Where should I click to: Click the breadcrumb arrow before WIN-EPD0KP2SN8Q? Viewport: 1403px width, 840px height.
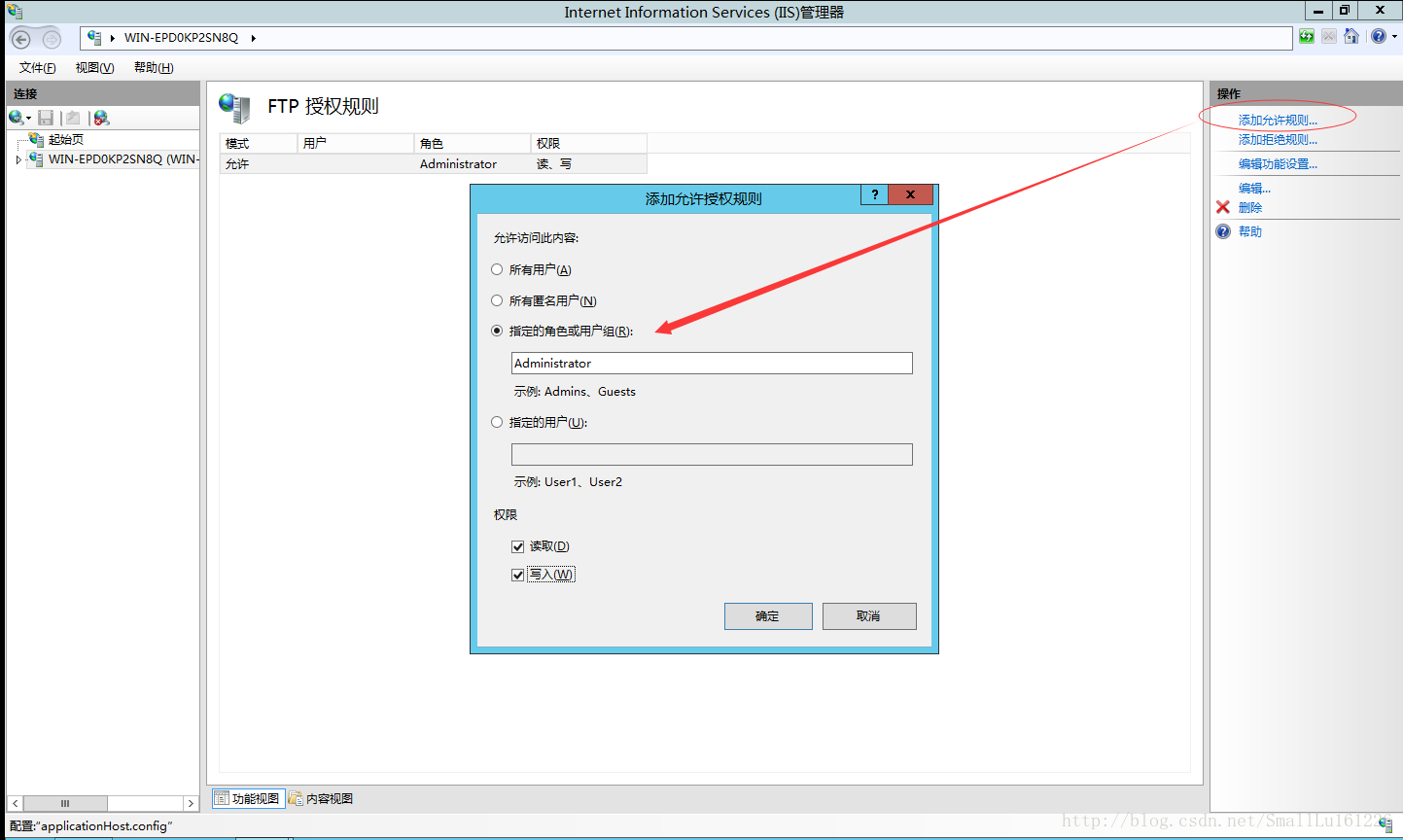(x=113, y=38)
